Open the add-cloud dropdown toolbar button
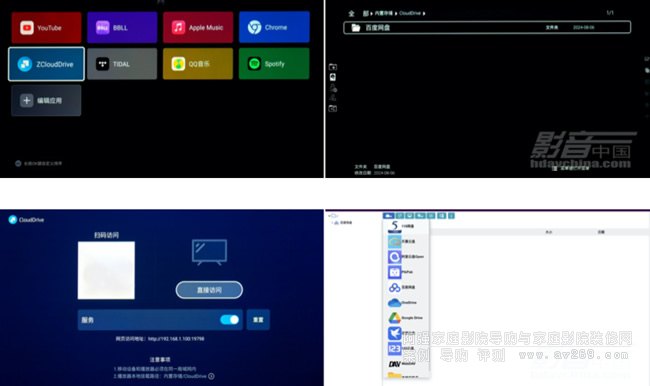Screen dimensions: 650x386 pos(388,216)
